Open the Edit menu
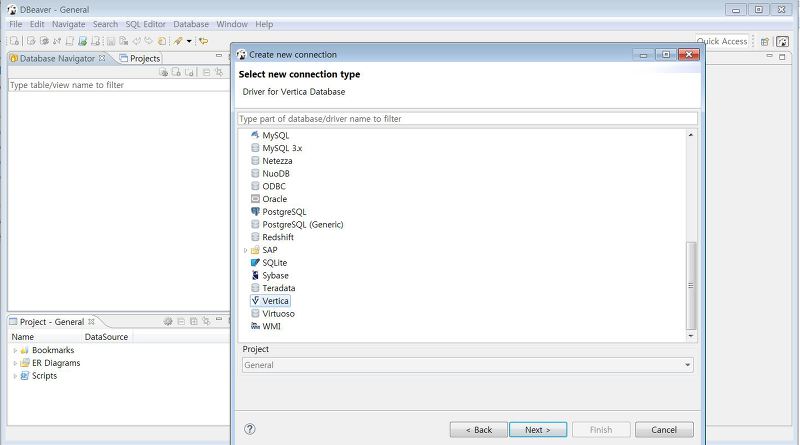Screen dimensions: 800x445 (37, 24)
